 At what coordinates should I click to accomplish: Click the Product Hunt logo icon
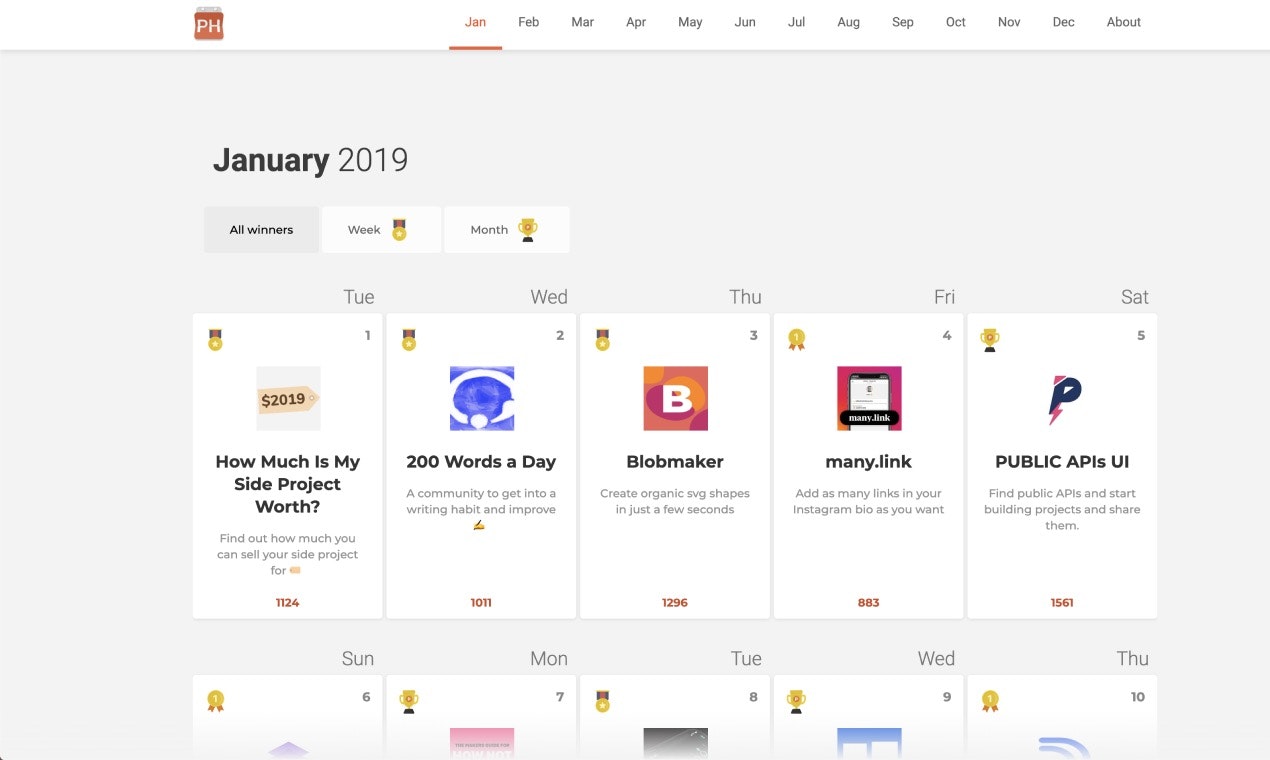click(208, 22)
